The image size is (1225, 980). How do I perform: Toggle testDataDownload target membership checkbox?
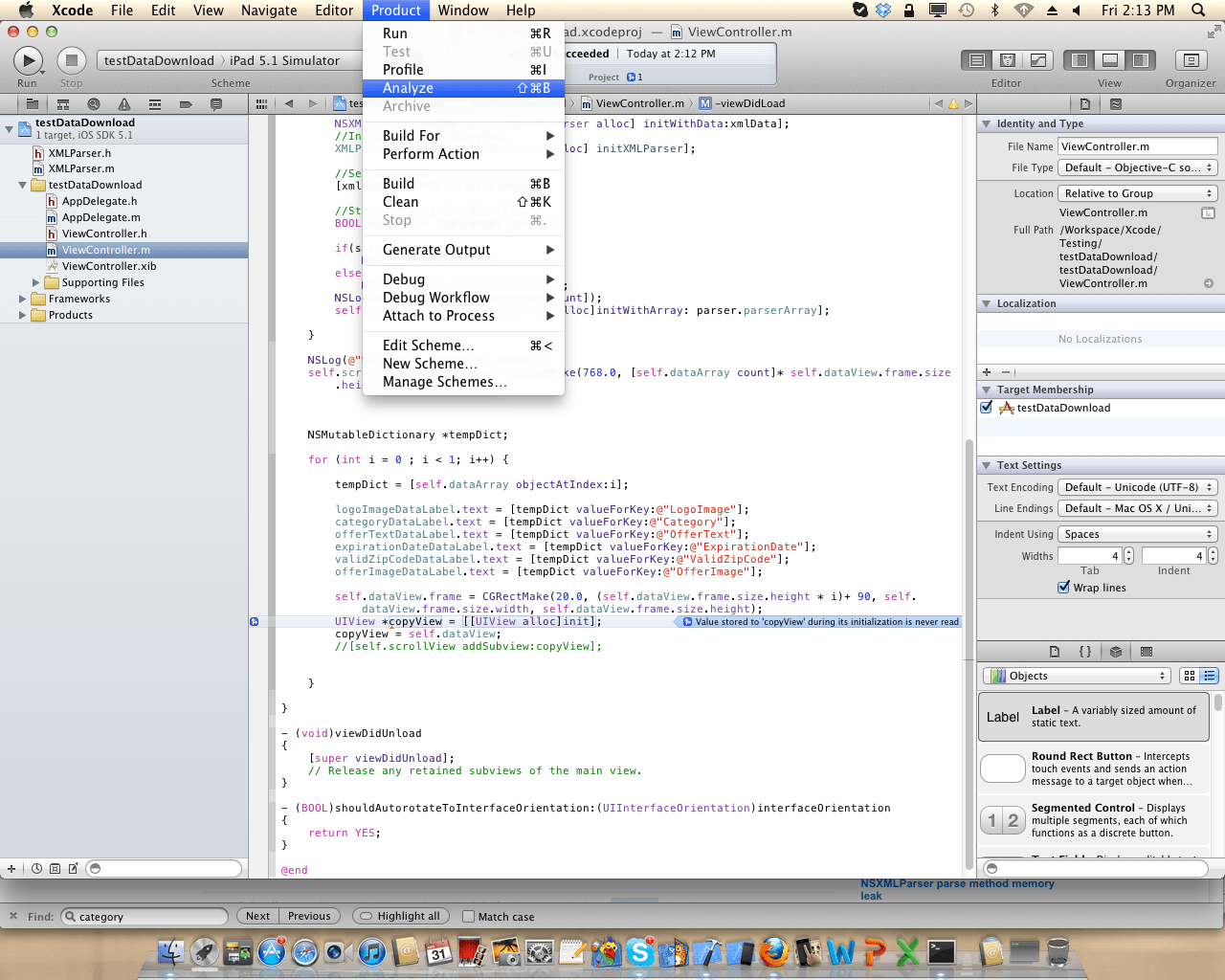tap(987, 408)
